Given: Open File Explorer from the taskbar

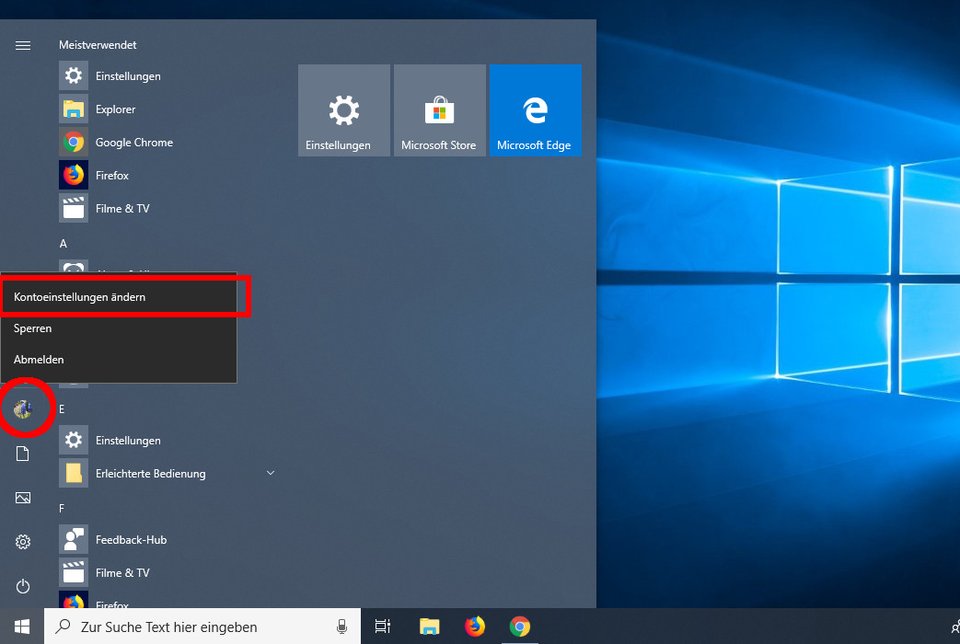Looking at the screenshot, I should pos(429,626).
